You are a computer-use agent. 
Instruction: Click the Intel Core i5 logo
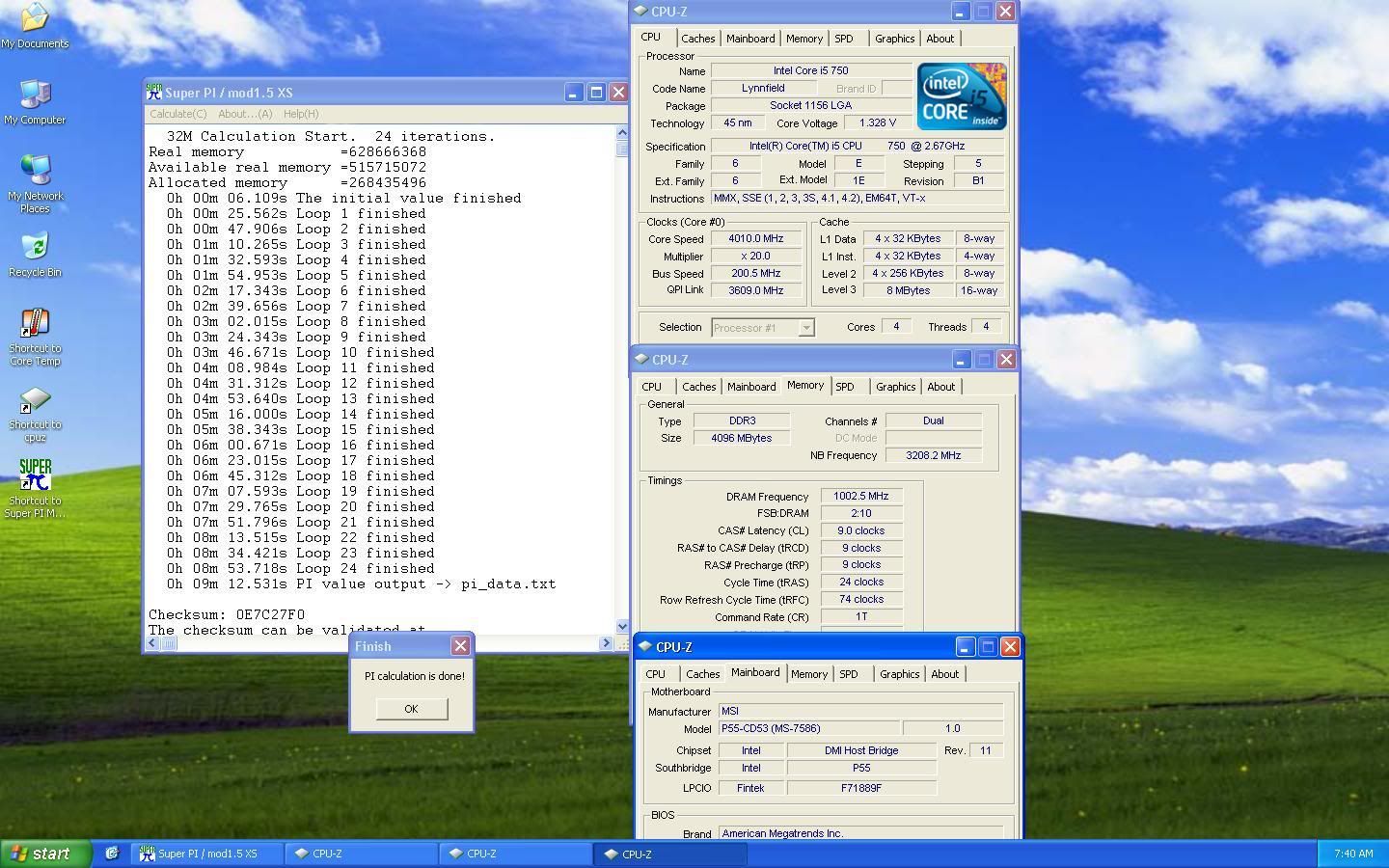point(962,96)
